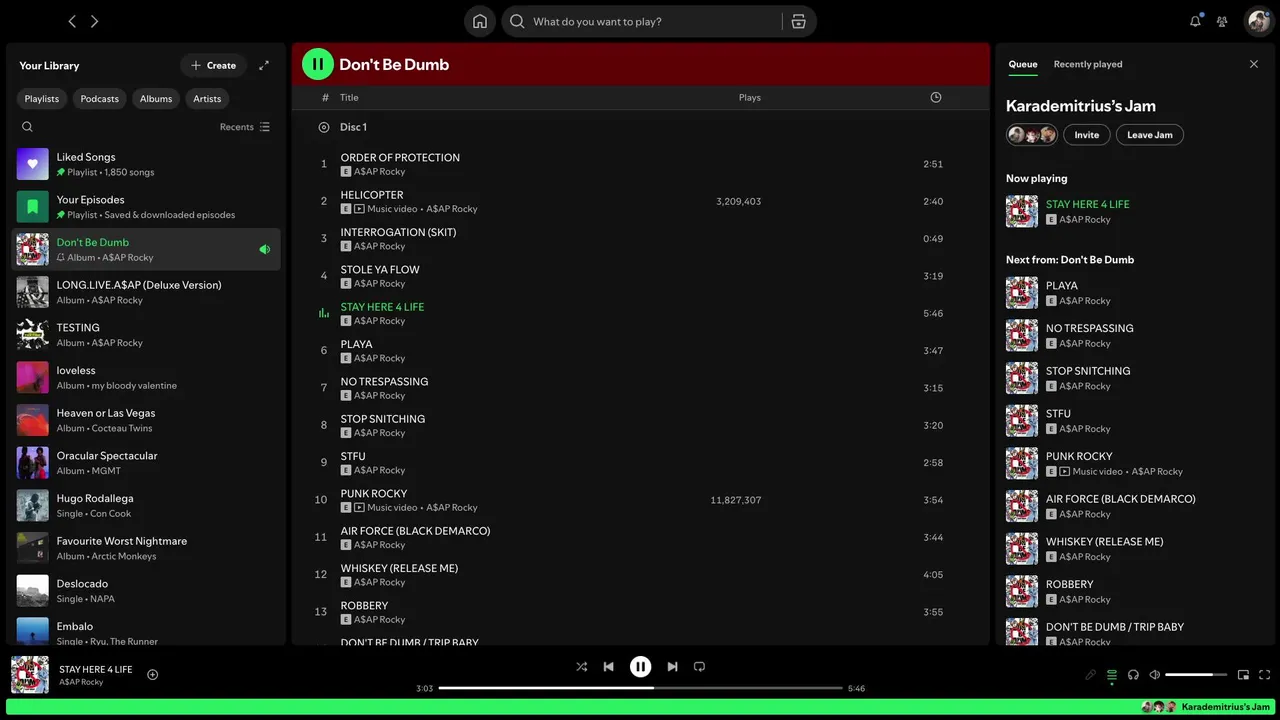
Task: Click WHISKEY (RELEASE ME) in queue
Action: pyautogui.click(x=1134, y=549)
